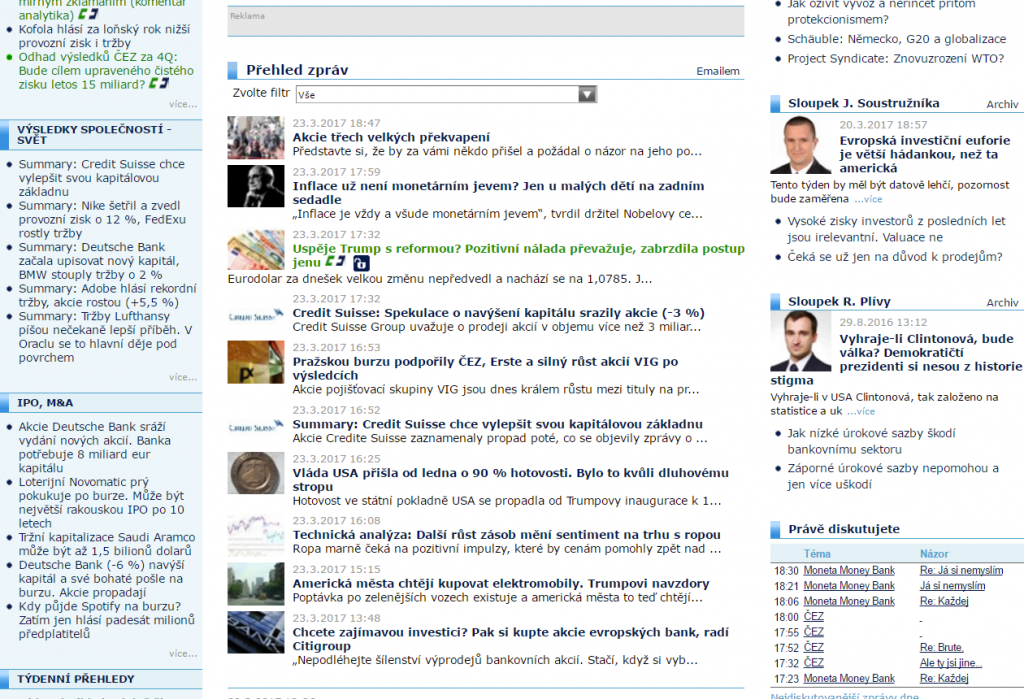Open 'Americká města chtějí kupovat elektromobily' headline
Screen dimensions: 1024x699
[x=500, y=583]
